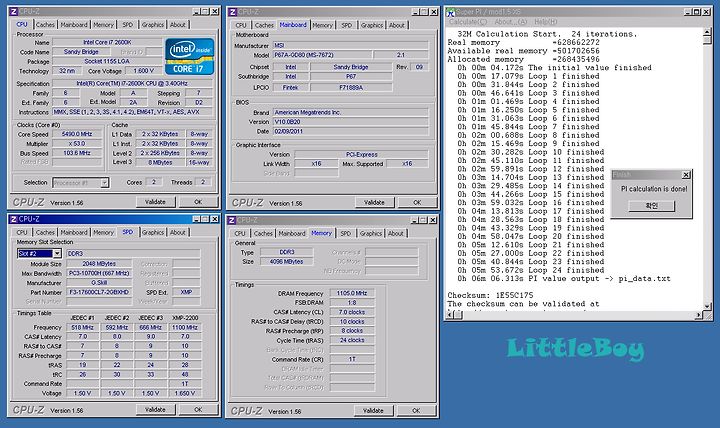Select SPD tab in the DRAM Timings window
The image size is (720, 428).
(345, 233)
